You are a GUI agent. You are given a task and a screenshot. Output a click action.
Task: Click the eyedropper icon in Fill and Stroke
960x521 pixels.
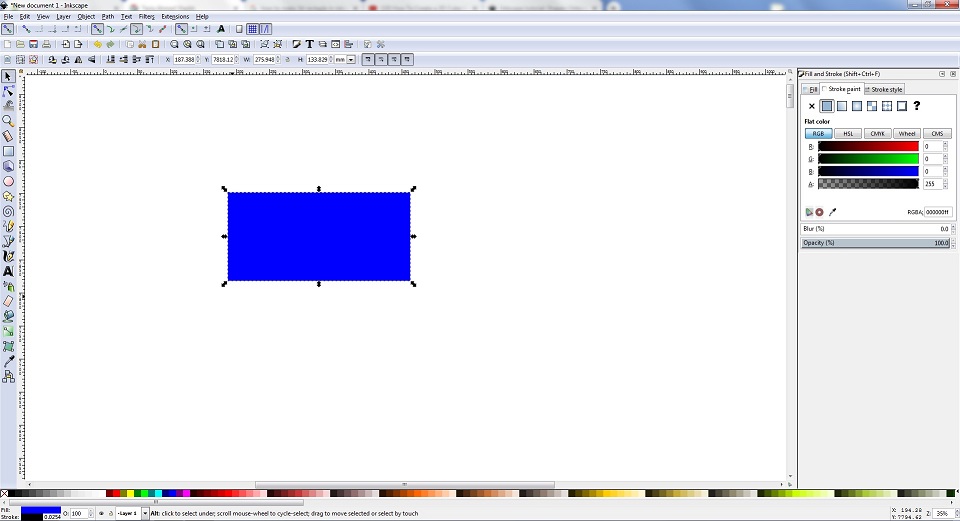(832, 212)
